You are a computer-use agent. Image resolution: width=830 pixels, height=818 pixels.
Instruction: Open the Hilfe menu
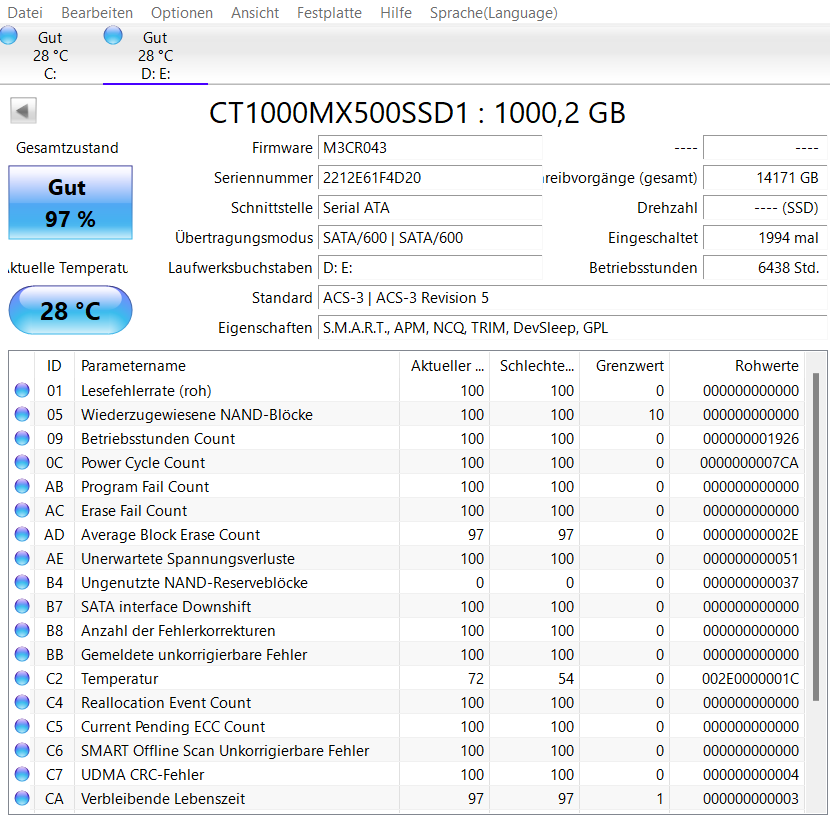click(x=395, y=13)
